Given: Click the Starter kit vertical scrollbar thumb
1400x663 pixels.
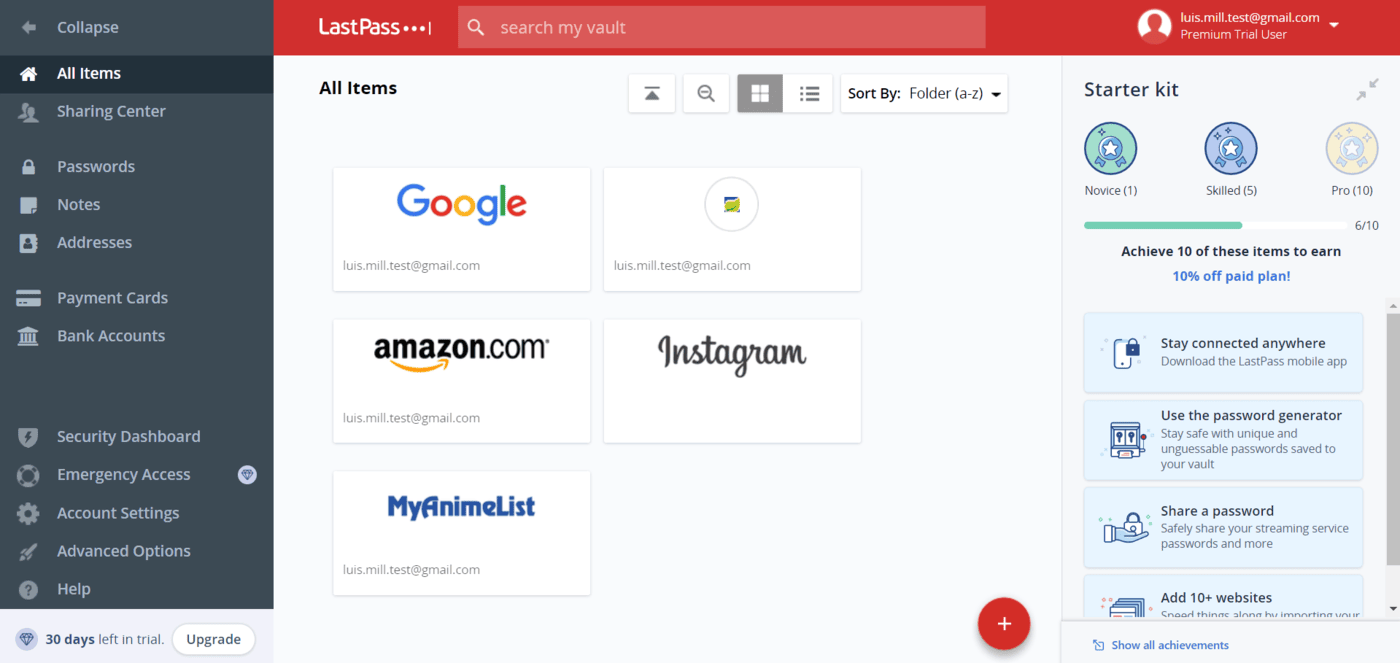Looking at the screenshot, I should (x=1393, y=438).
